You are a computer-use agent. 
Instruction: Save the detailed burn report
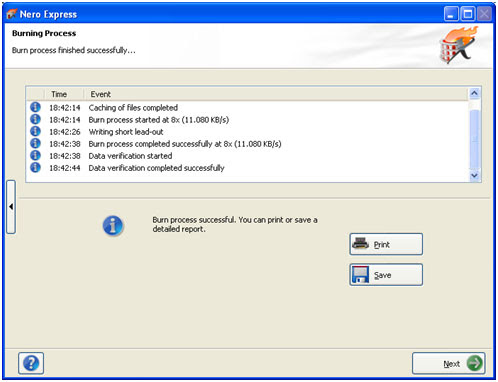point(386,275)
